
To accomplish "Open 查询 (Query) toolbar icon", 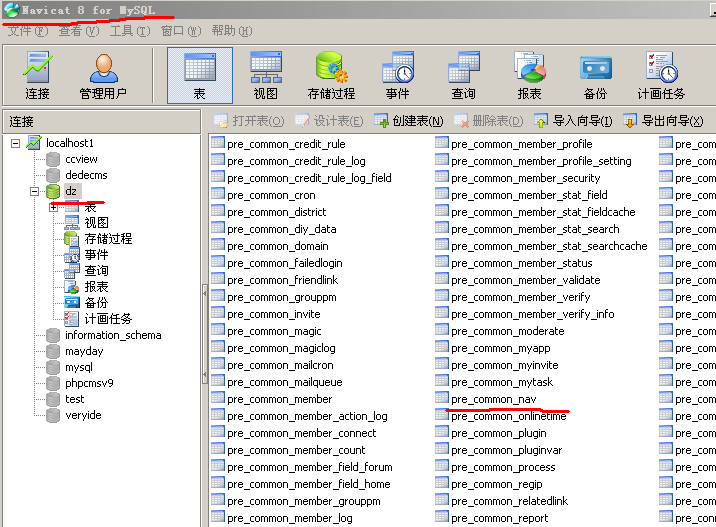I will (x=463, y=76).
